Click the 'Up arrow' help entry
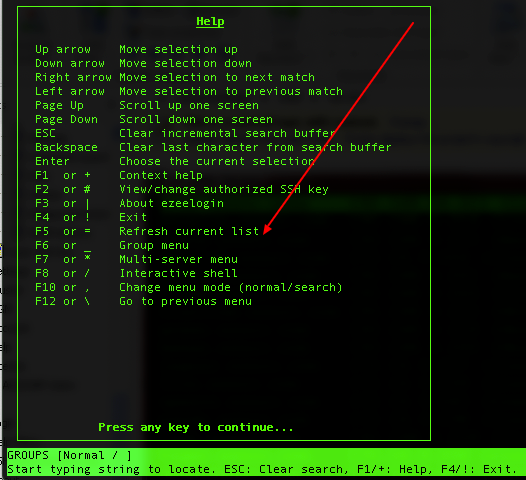Screen dimensions: 526x480 point(136,49)
